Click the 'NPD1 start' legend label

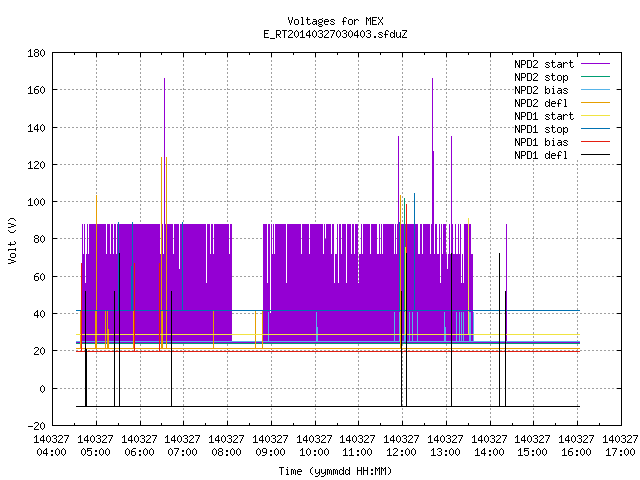coord(544,116)
